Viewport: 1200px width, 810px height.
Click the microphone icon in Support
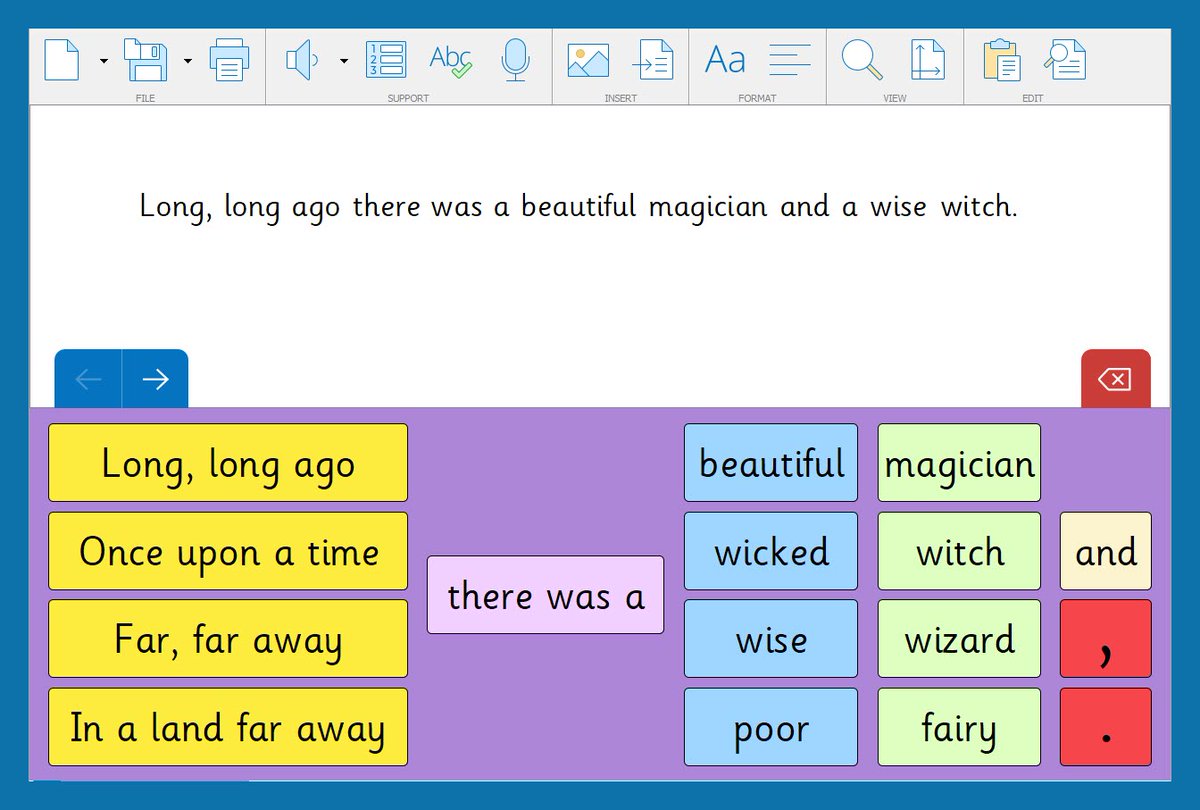[x=515, y=60]
